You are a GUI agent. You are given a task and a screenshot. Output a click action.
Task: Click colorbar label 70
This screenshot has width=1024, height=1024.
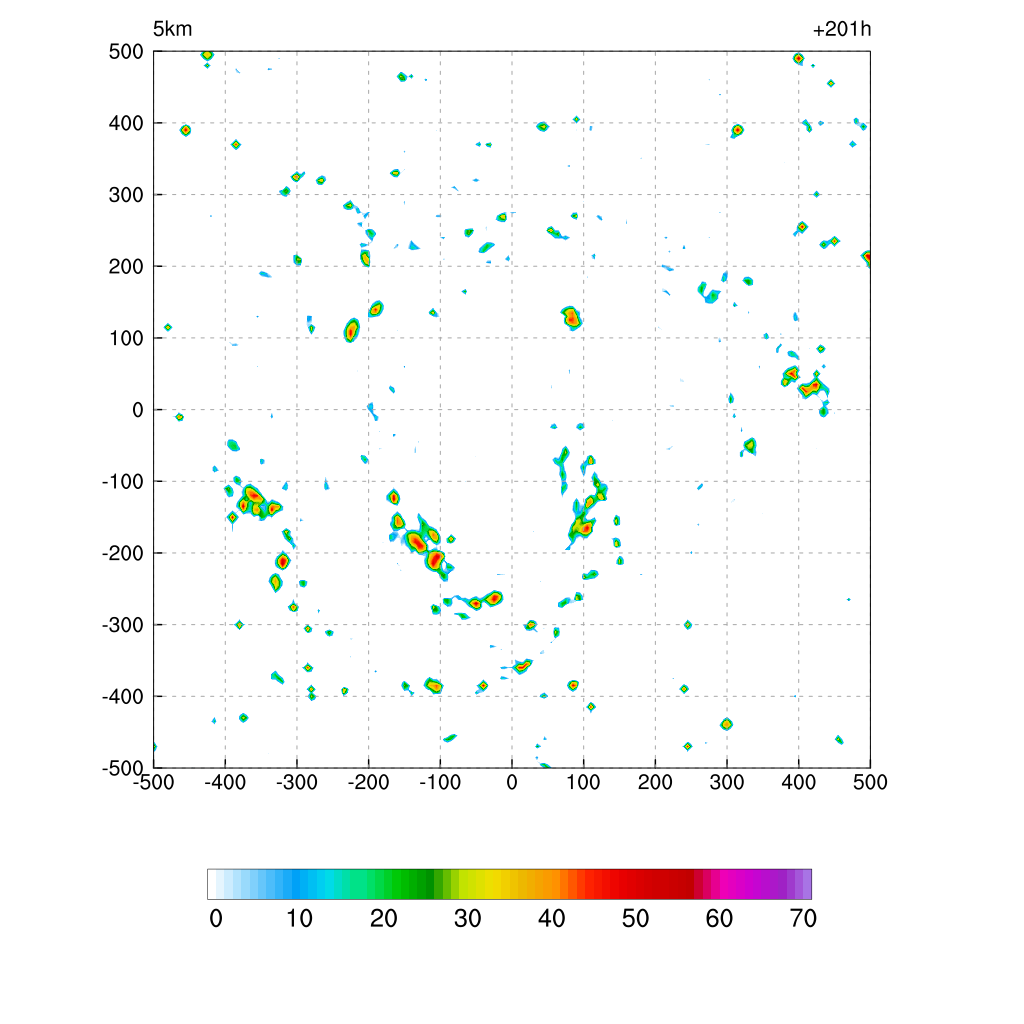tap(803, 919)
